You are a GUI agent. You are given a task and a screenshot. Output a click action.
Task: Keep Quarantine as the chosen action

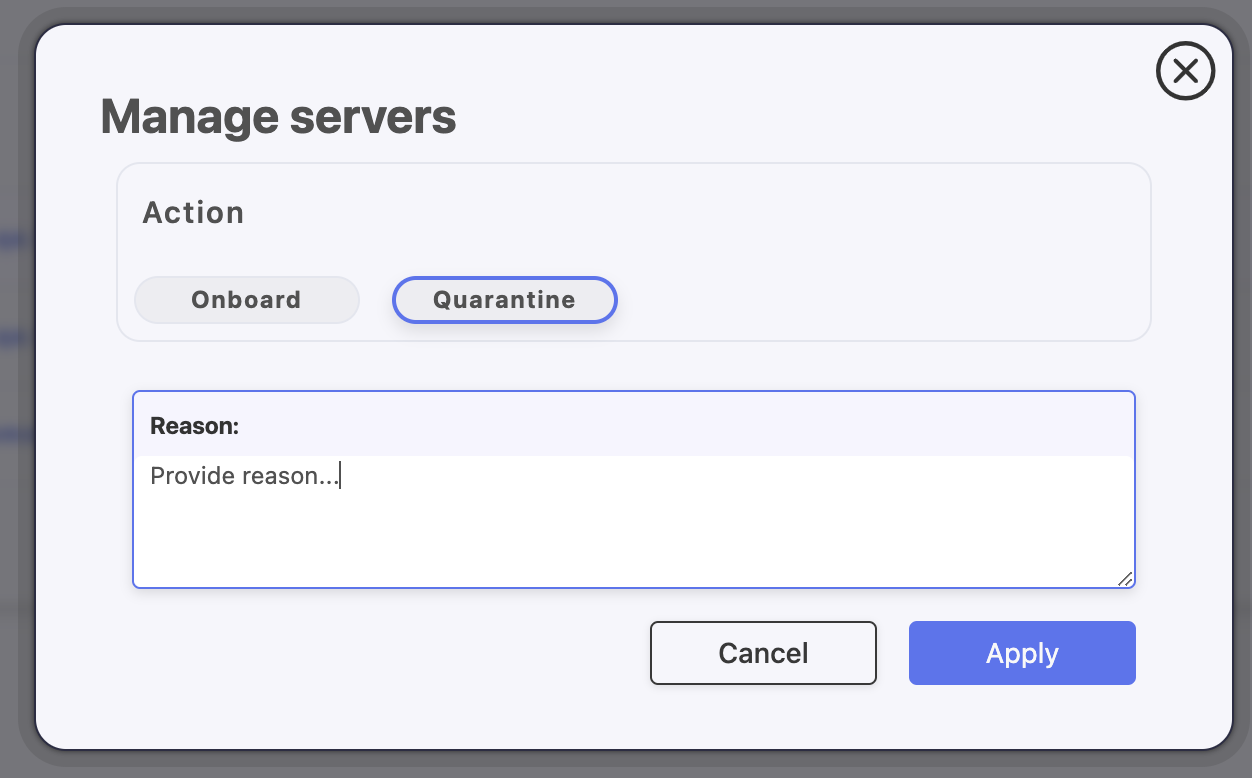504,300
